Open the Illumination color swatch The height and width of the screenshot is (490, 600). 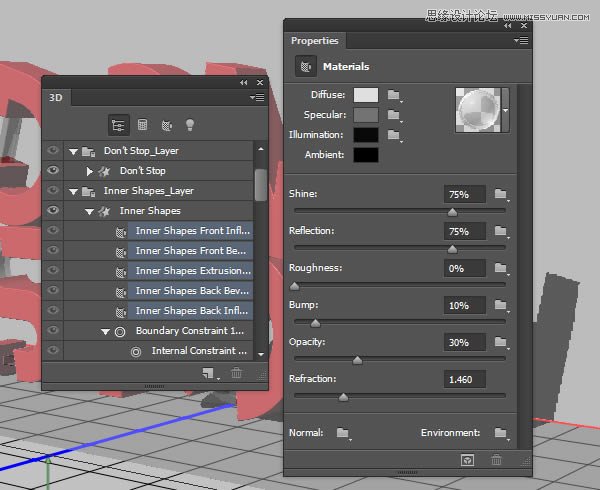coord(366,135)
